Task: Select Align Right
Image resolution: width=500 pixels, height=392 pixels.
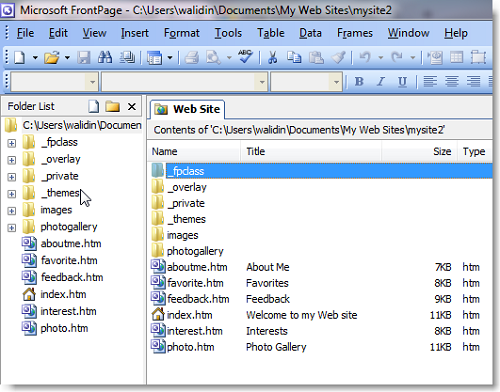Action: (x=473, y=81)
